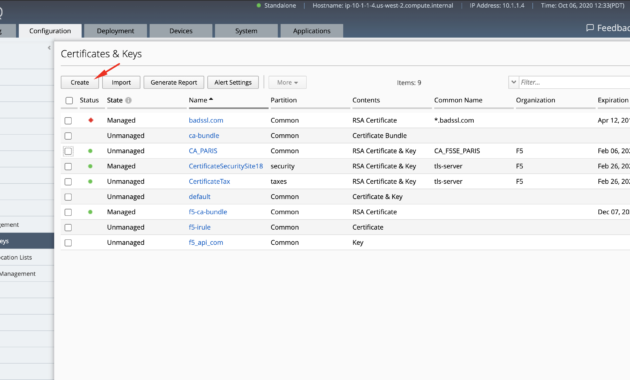Click the Name column sort arrow
Image resolution: width=630 pixels, height=380 pixels.
pyautogui.click(x=211, y=99)
